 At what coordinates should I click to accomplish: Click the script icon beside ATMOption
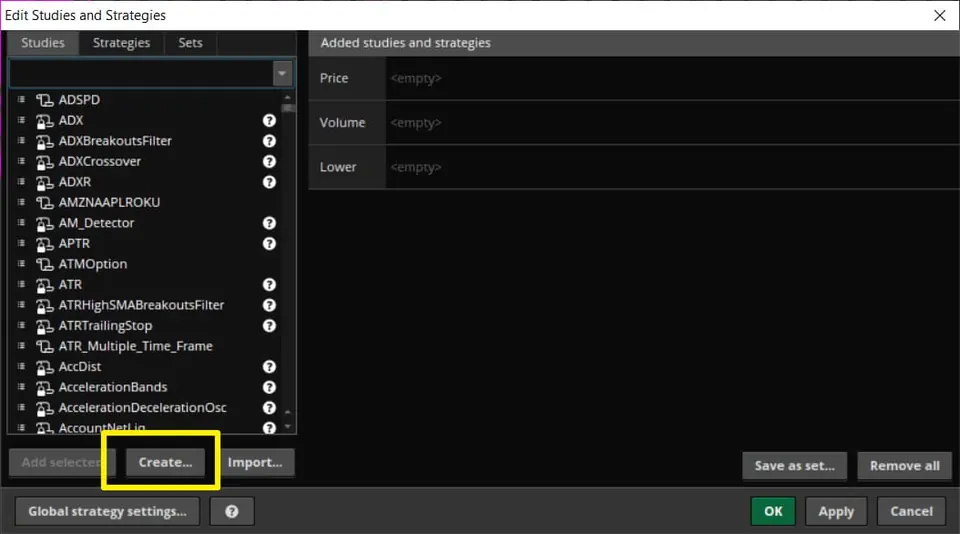[44, 264]
